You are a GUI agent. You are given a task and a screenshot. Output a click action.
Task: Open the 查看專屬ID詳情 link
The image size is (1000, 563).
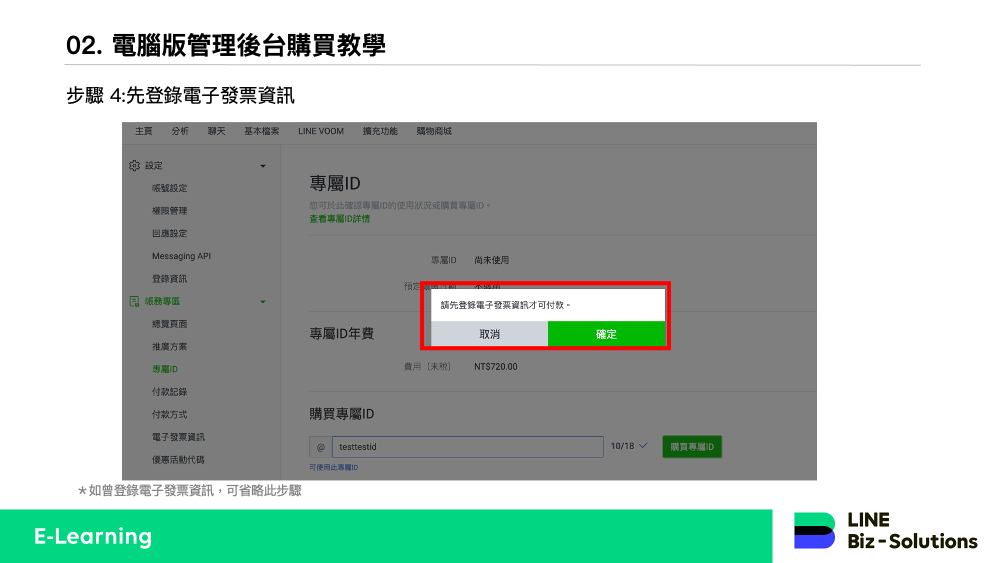pos(340,218)
